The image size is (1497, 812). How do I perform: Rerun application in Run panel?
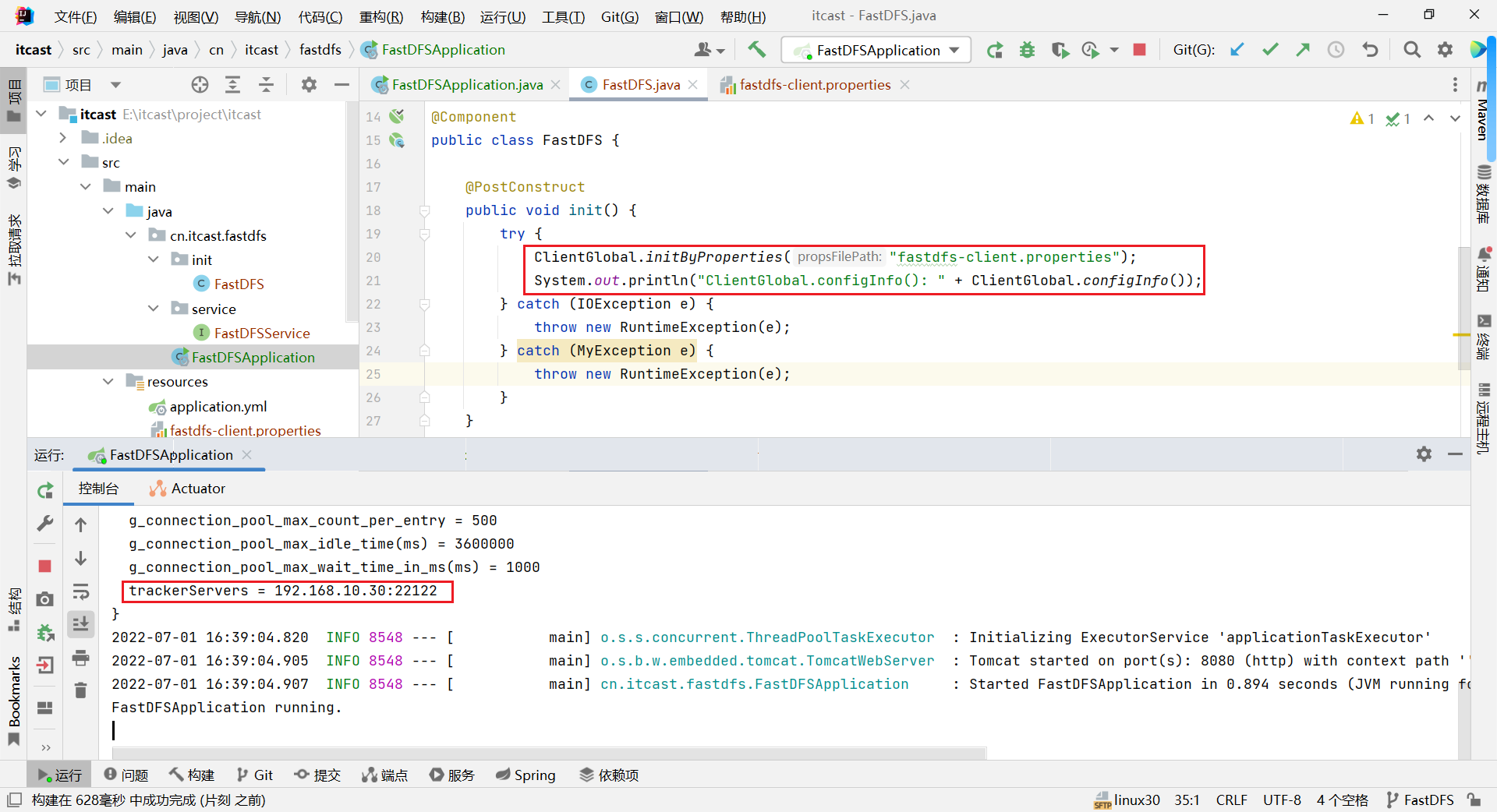(x=45, y=490)
